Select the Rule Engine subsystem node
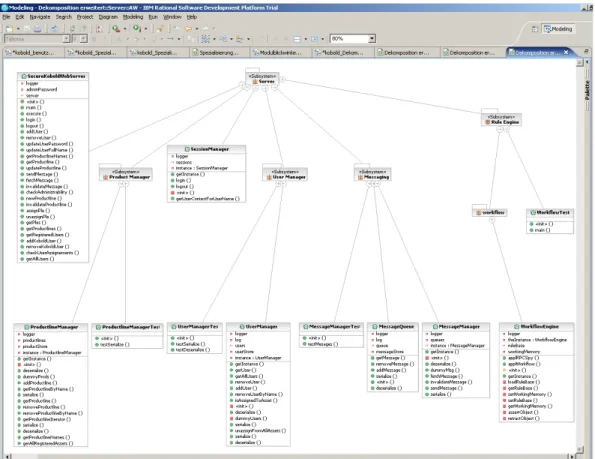The height and width of the screenshot is (459, 595). pos(501,119)
